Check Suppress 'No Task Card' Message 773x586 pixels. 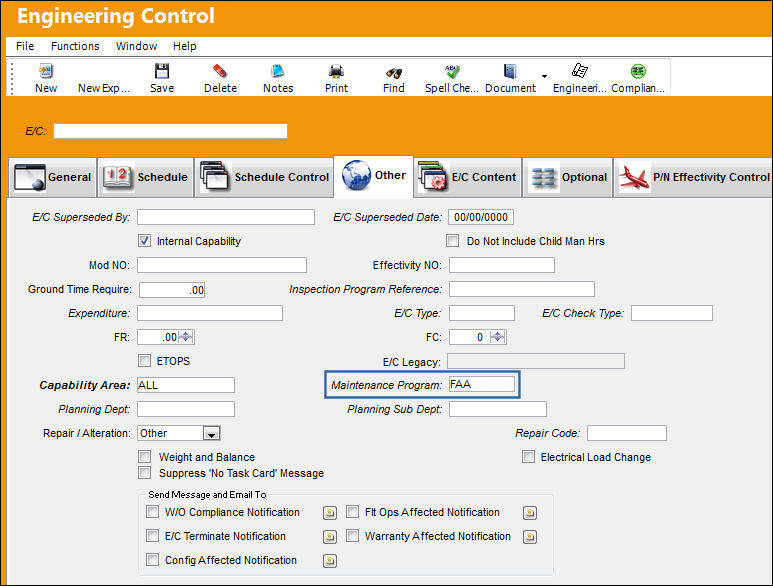(x=144, y=473)
